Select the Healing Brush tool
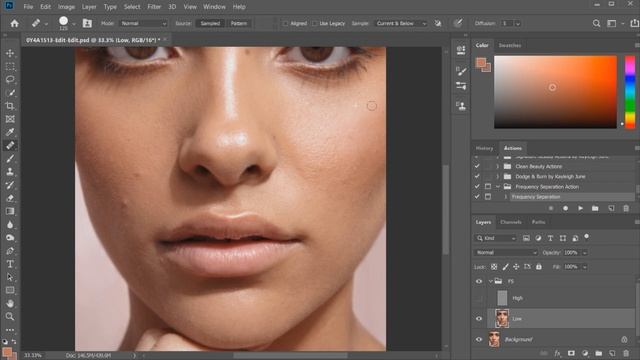 click(10, 145)
